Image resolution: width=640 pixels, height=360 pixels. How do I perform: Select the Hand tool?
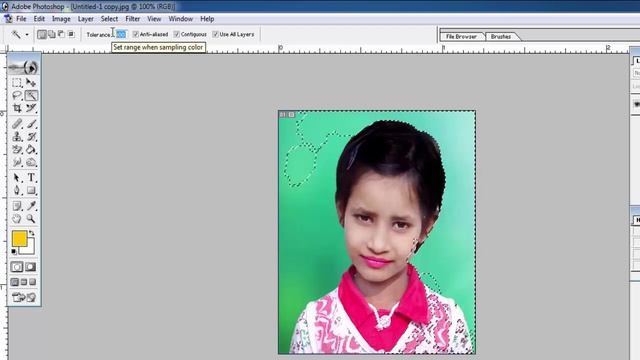point(17,218)
